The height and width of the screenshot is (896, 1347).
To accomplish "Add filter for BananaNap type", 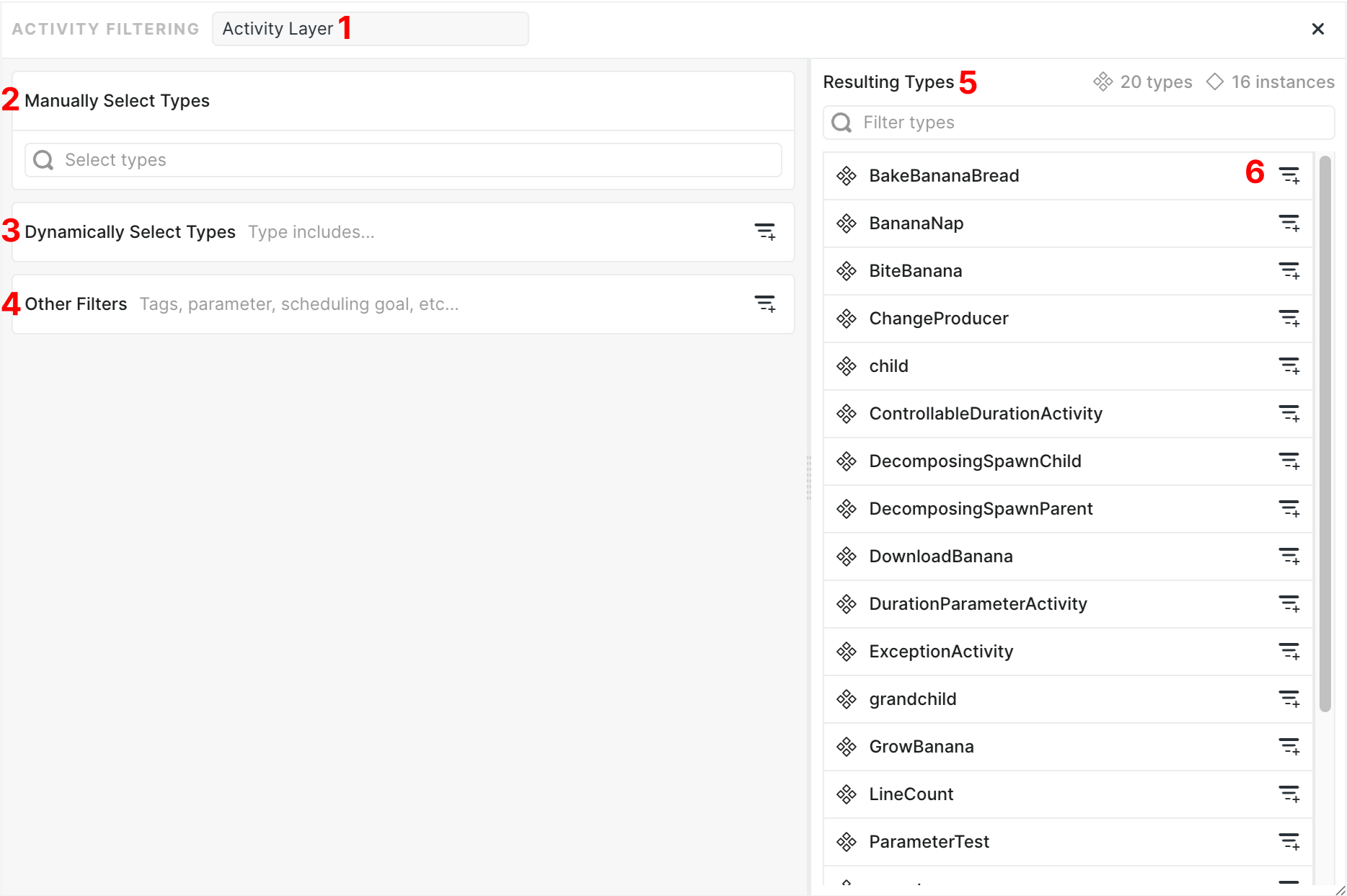I will [1290, 223].
